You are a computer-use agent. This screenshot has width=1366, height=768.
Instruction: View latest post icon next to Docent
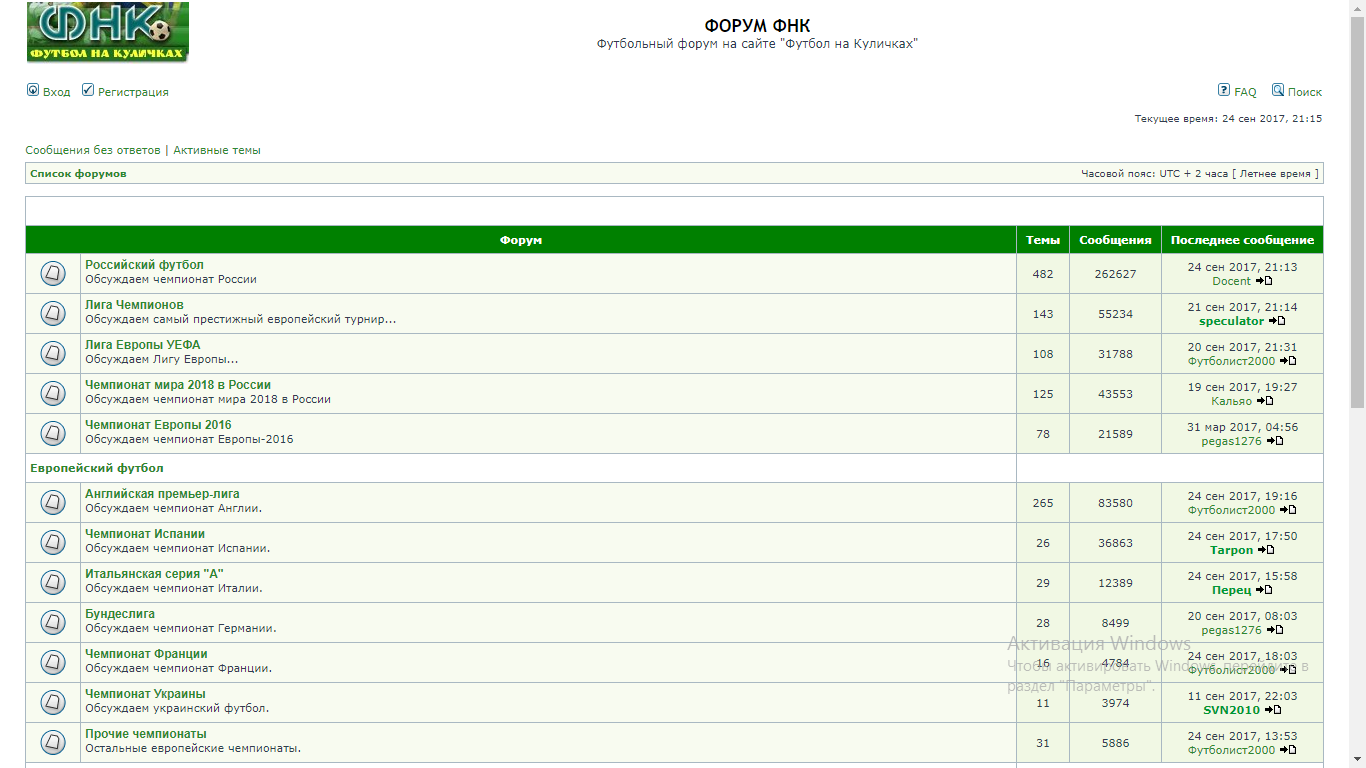tap(1264, 281)
